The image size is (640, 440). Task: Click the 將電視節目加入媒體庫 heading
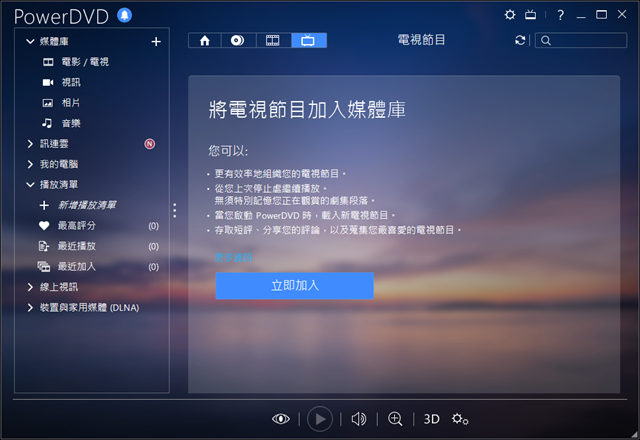(x=307, y=109)
